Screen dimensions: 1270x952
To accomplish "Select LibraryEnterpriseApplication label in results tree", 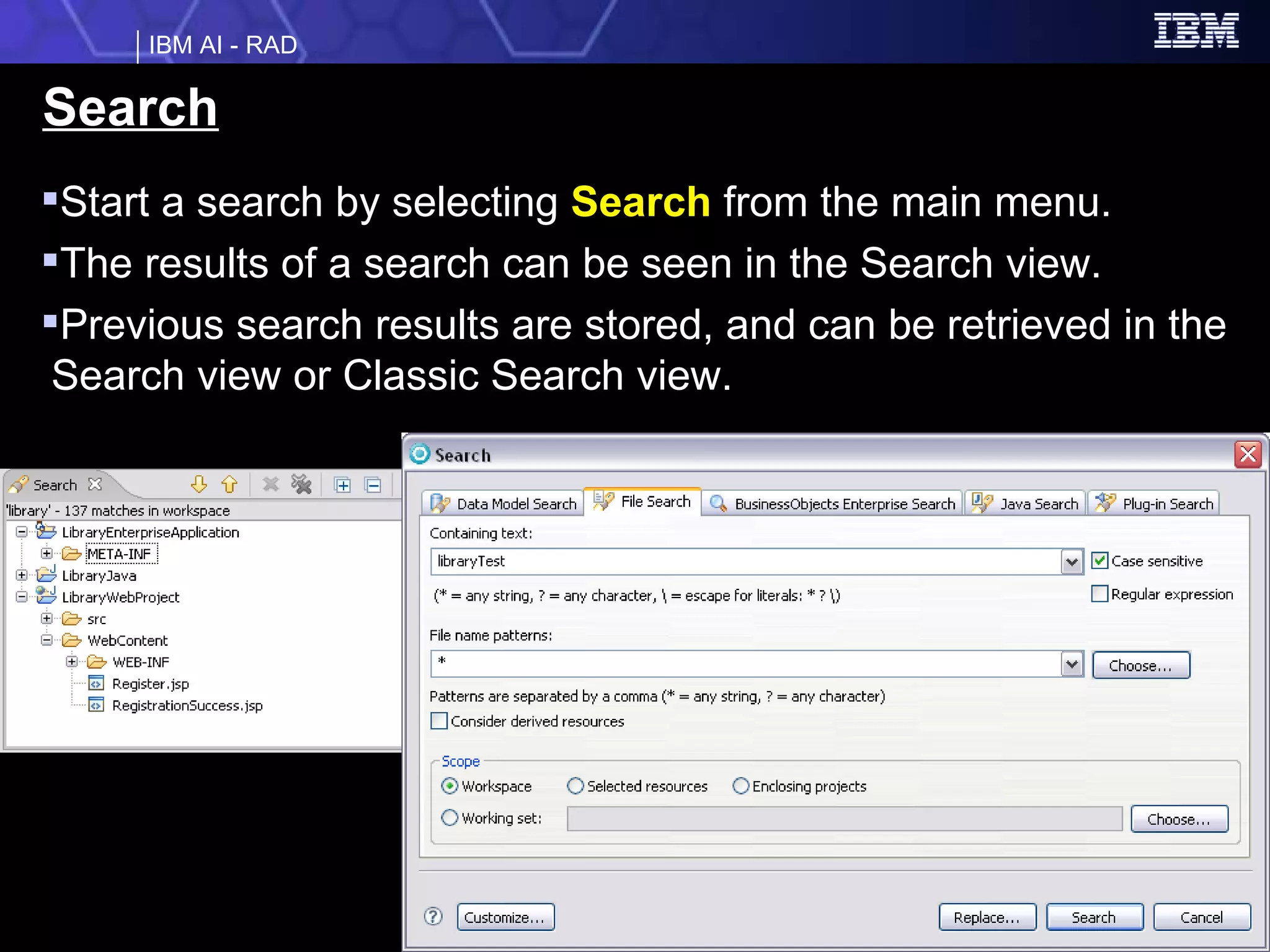I will point(151,532).
